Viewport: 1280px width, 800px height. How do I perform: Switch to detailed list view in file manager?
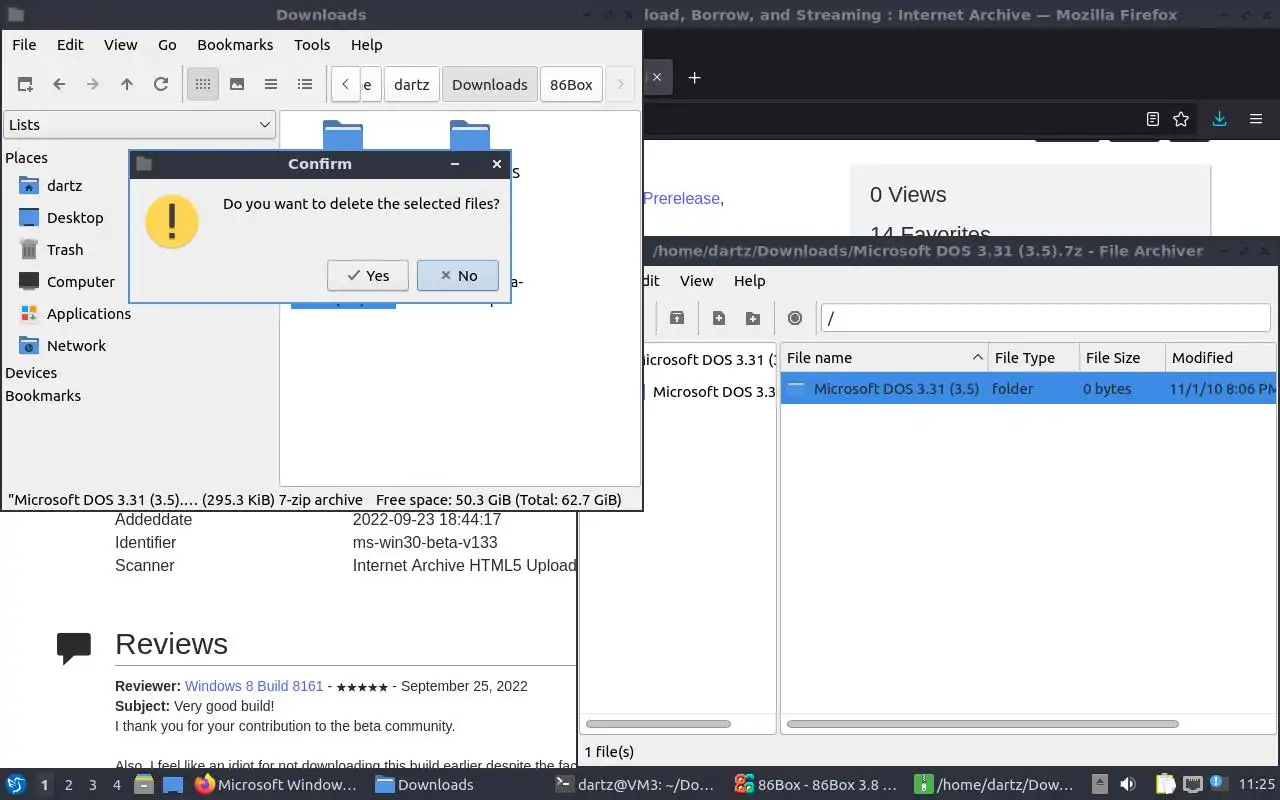(x=305, y=85)
